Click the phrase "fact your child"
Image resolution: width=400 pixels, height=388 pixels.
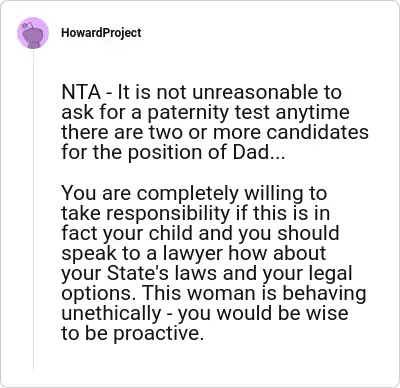(127, 233)
